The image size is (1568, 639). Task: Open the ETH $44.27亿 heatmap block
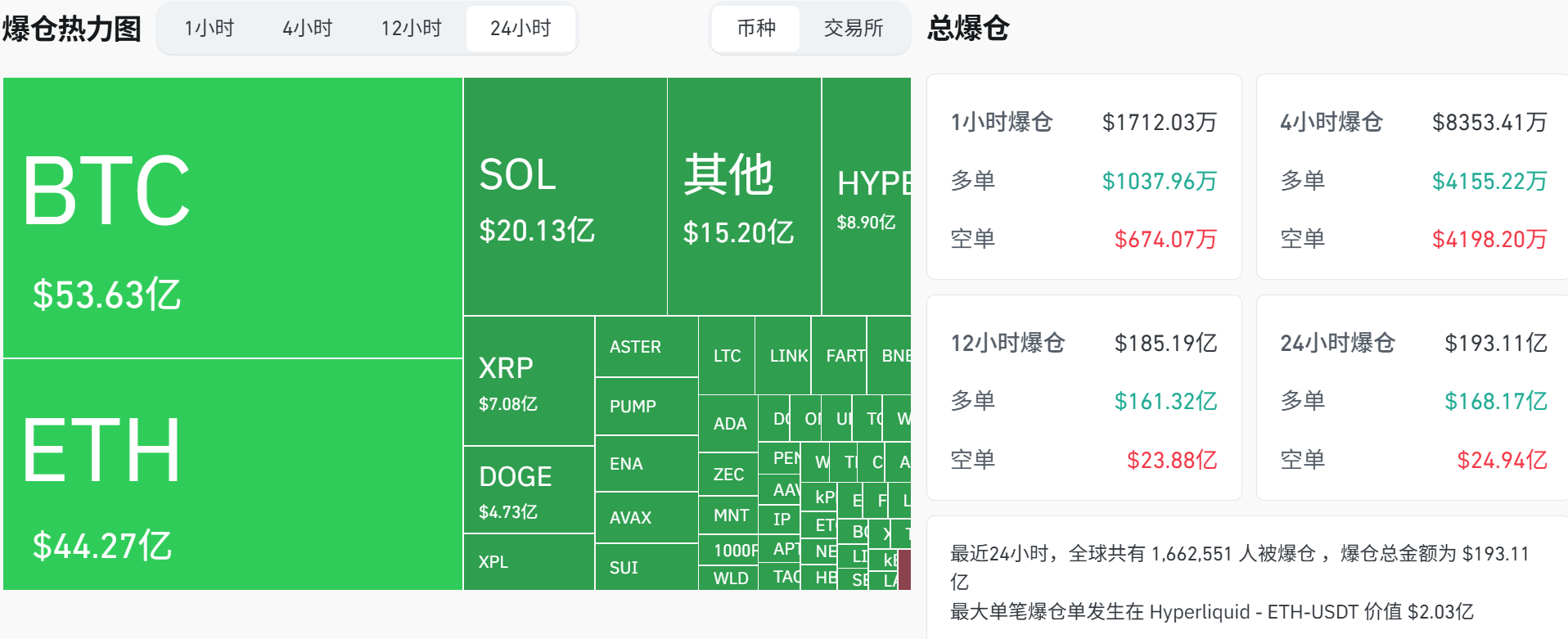tap(232, 475)
